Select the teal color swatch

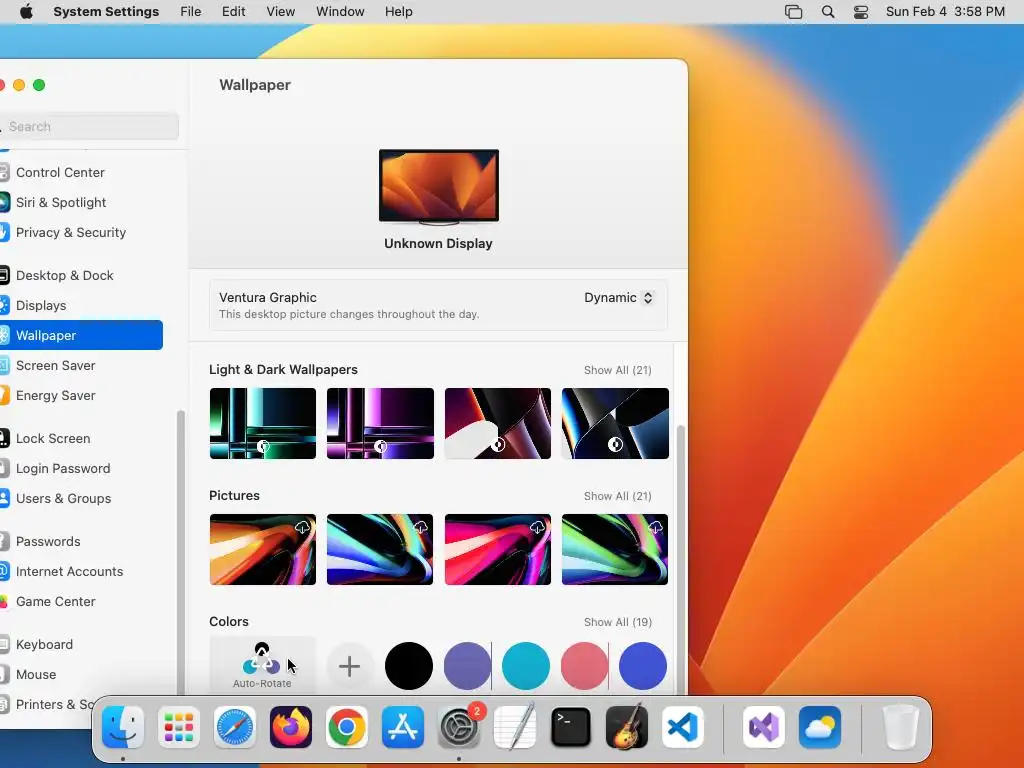pos(526,666)
